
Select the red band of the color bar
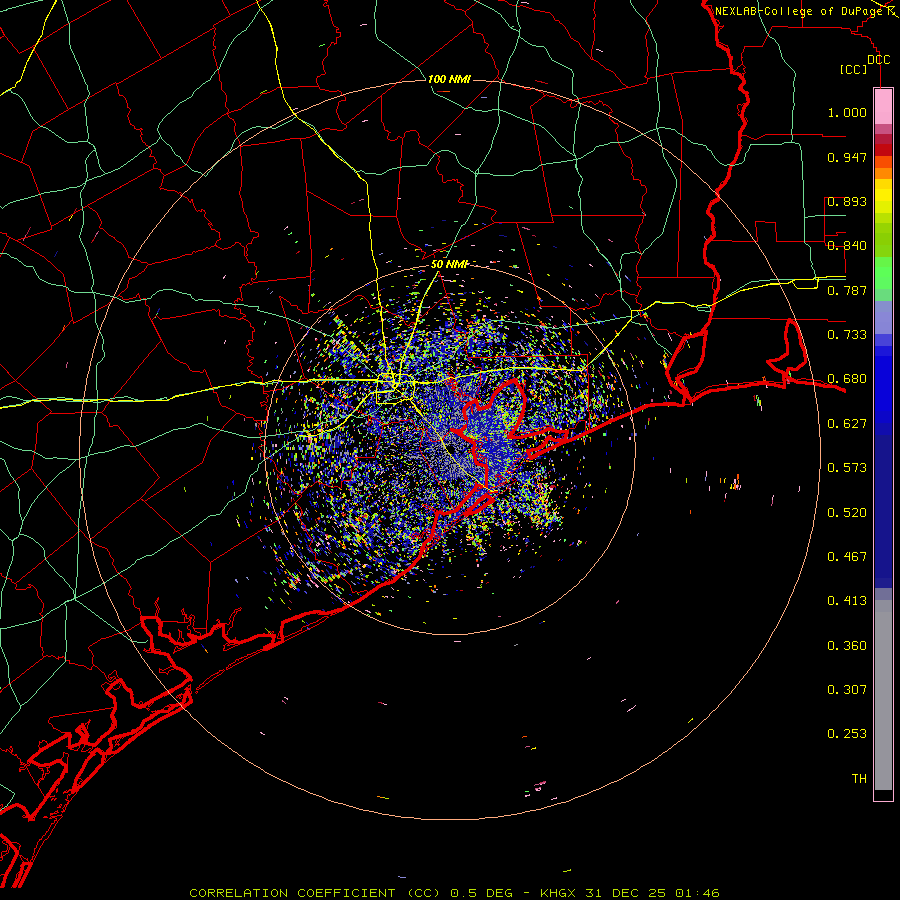pyautogui.click(x=883, y=149)
